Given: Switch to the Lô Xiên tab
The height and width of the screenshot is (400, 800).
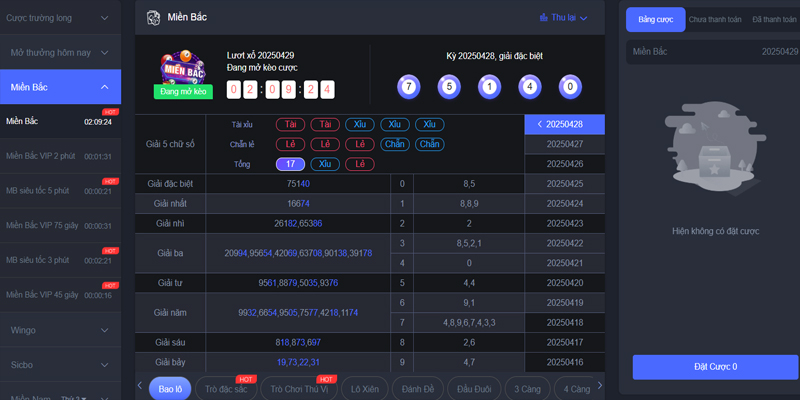Looking at the screenshot, I should 365,389.
